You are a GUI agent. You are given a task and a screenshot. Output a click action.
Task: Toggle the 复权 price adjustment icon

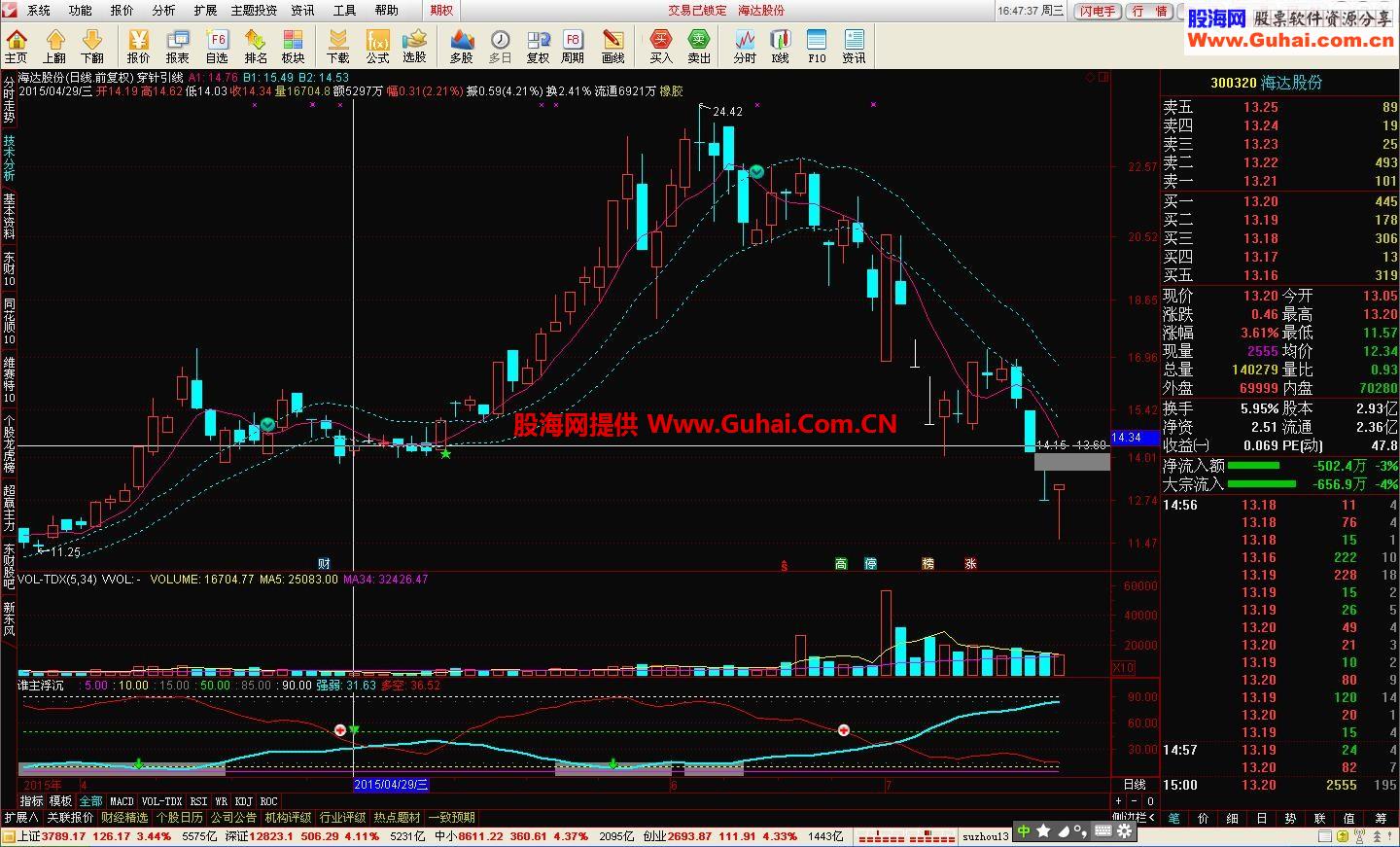click(538, 46)
